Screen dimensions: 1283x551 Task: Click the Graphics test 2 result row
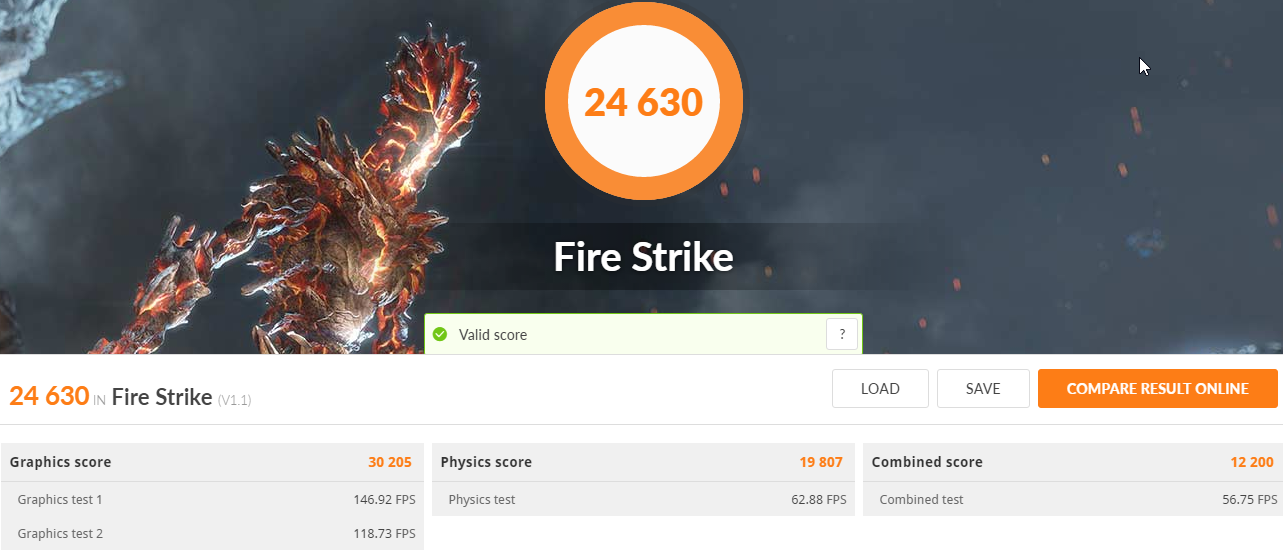click(212, 533)
